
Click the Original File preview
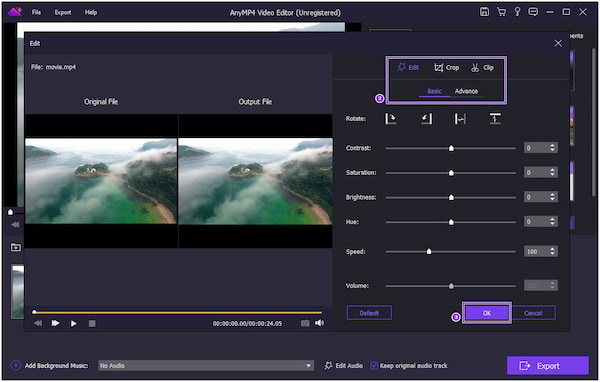click(101, 181)
